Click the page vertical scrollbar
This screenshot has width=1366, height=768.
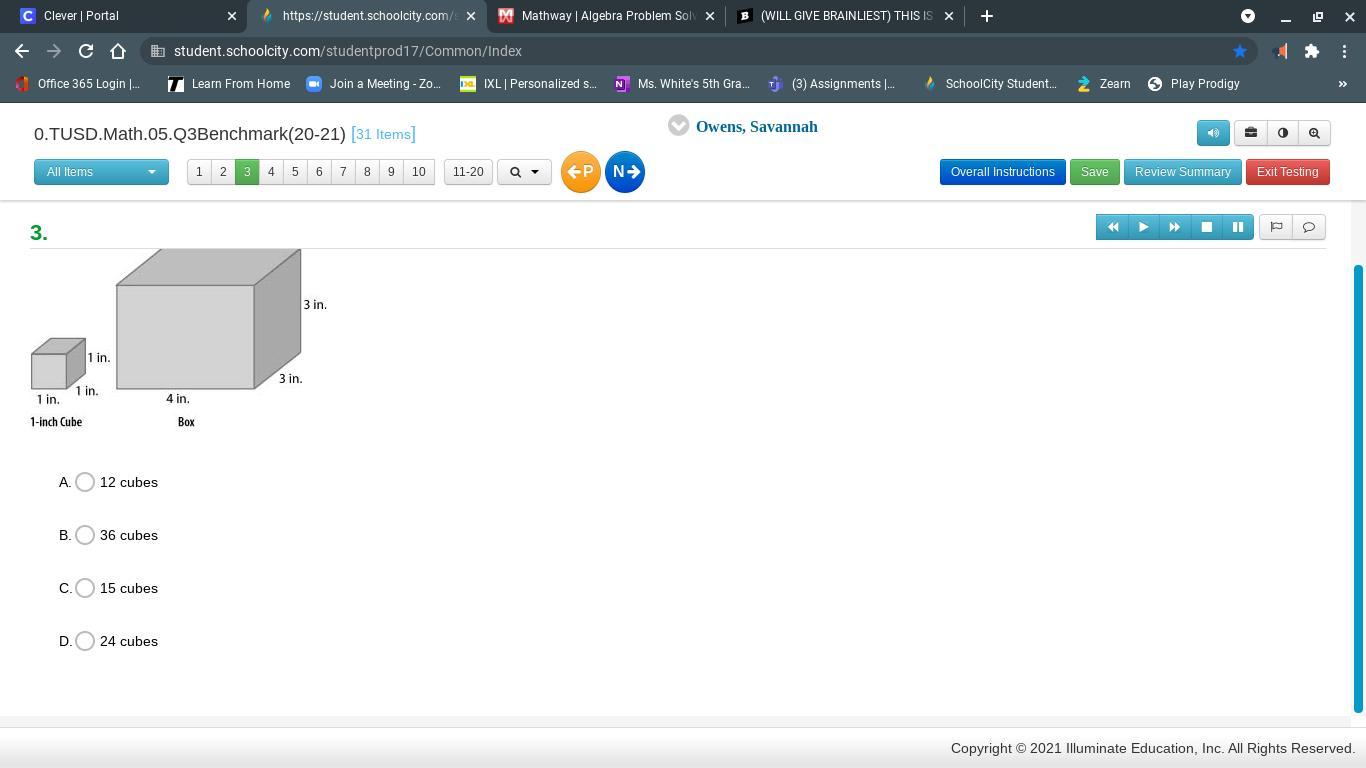click(1358, 488)
